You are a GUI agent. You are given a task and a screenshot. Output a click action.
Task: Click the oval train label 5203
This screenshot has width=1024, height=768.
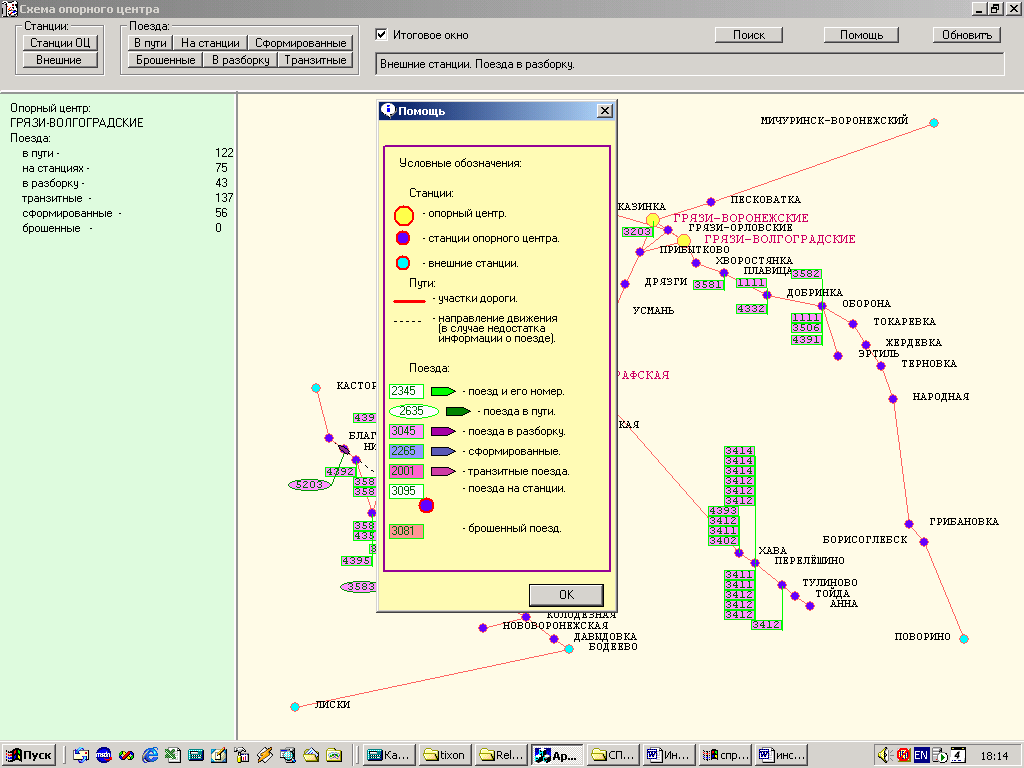pos(309,485)
